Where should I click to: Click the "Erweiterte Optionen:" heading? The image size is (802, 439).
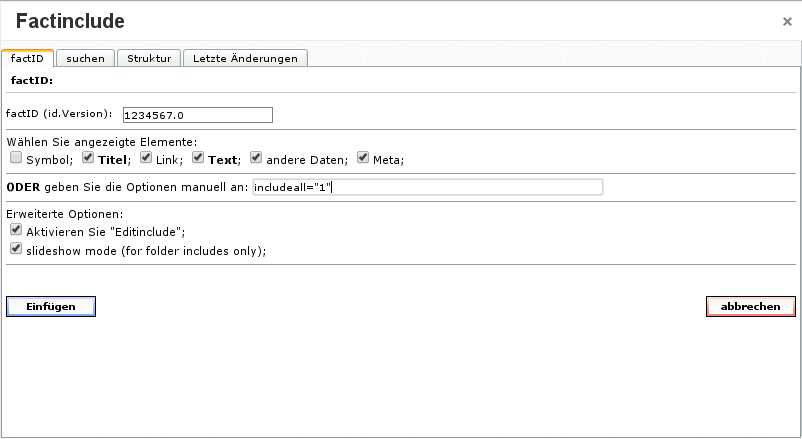point(64,214)
